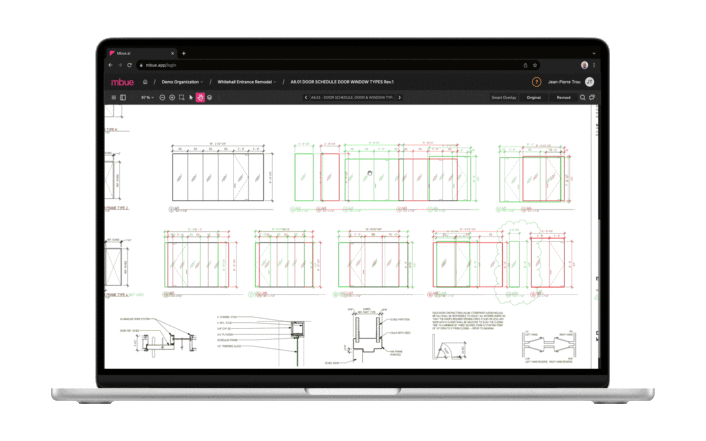Expand the Whitehall Entrance Remodel dropdown
706x441 pixels.
tap(245, 82)
